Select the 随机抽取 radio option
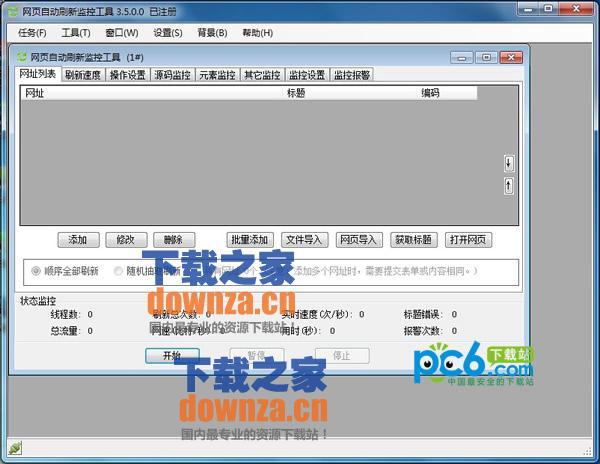 (119, 270)
